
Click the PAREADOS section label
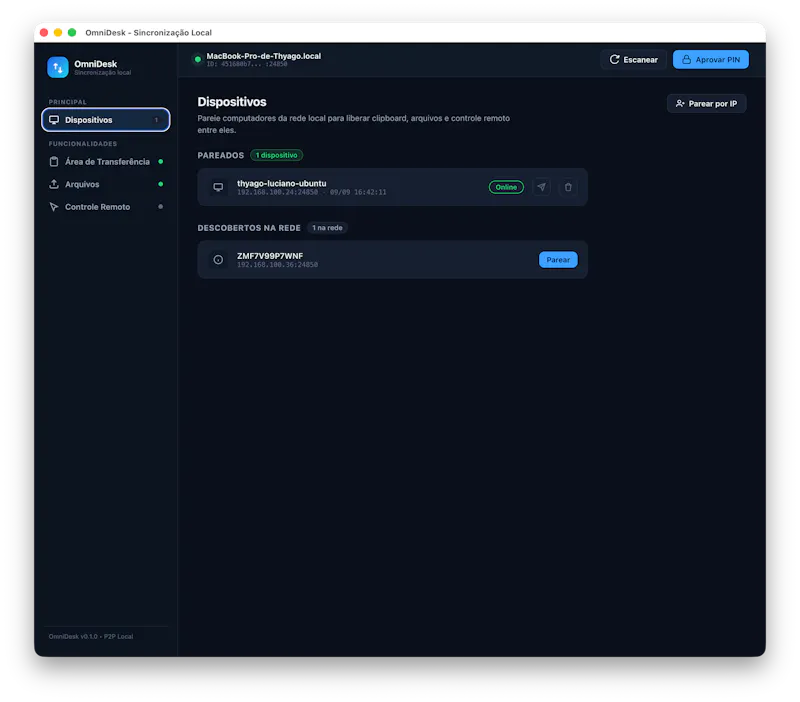coord(221,155)
